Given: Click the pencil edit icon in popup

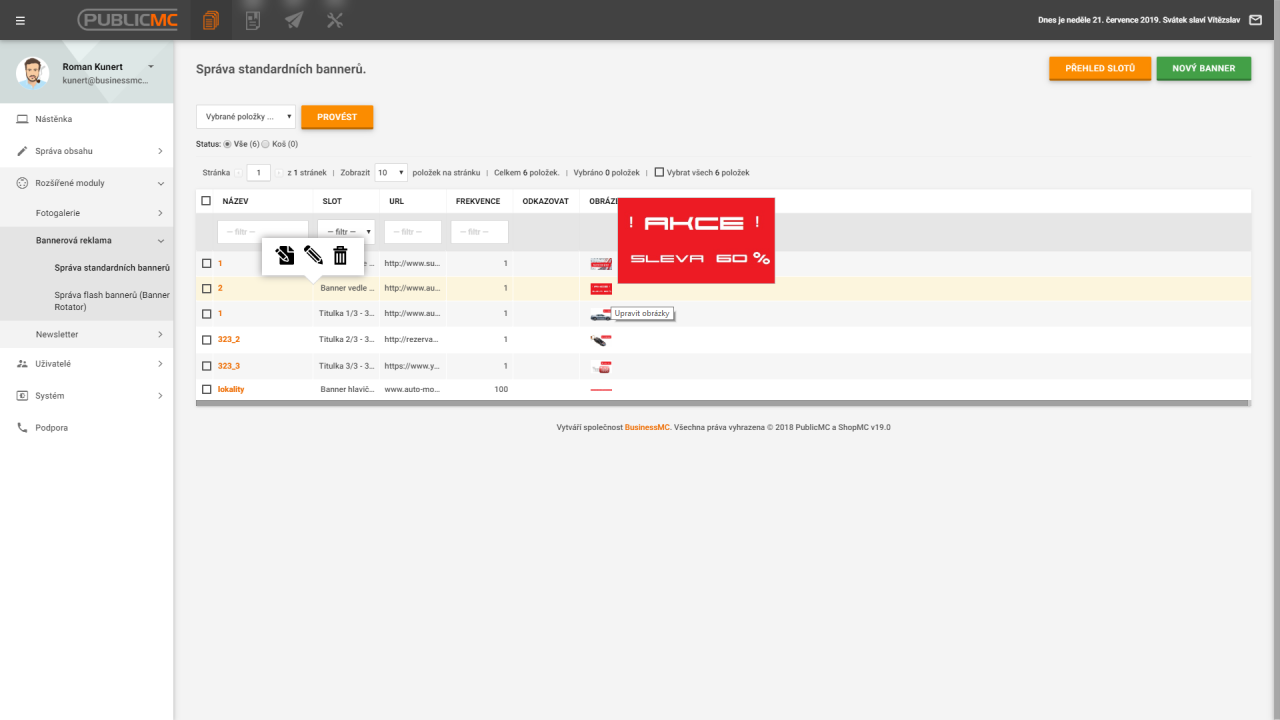Looking at the screenshot, I should pos(313,255).
